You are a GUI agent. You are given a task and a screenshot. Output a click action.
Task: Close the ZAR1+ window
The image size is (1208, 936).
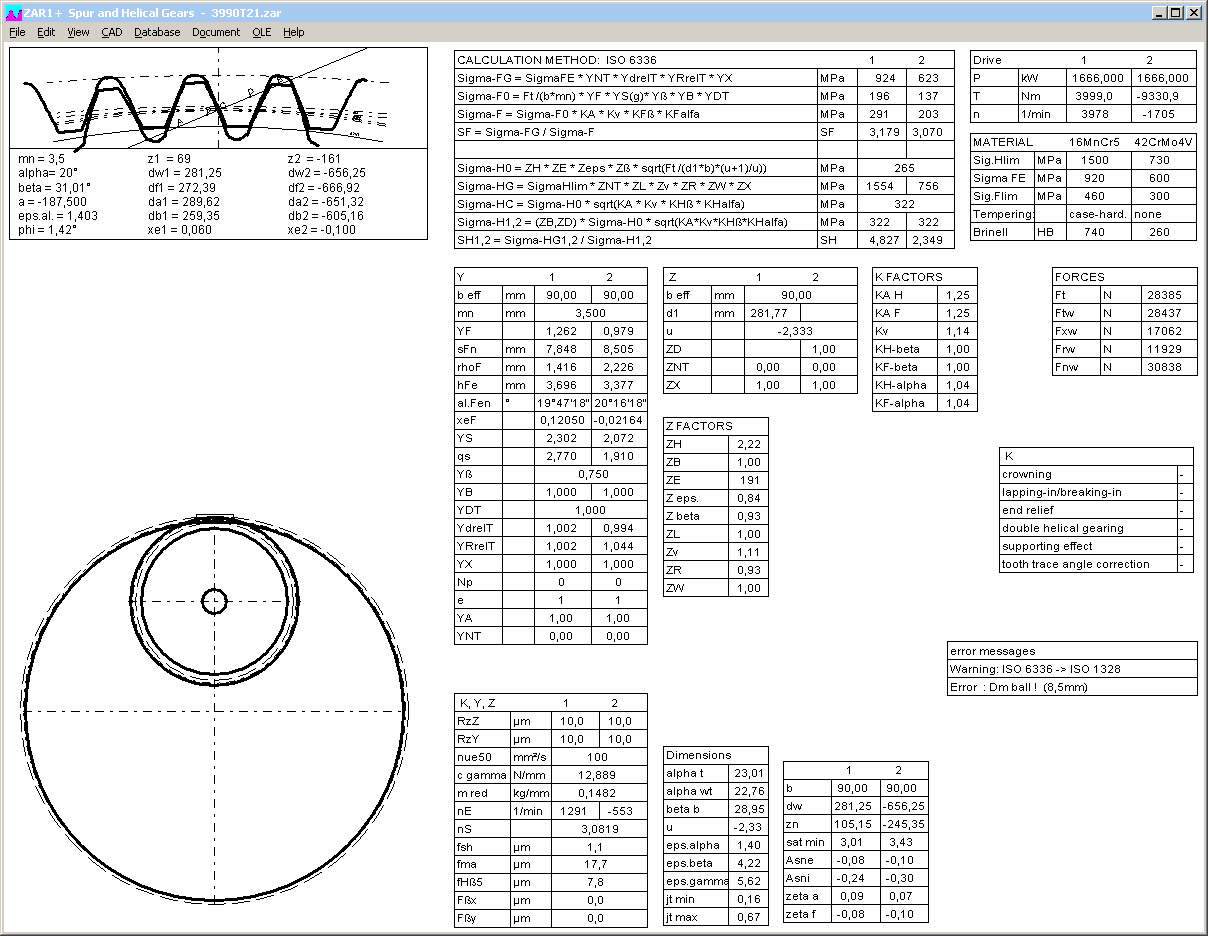pos(1194,13)
